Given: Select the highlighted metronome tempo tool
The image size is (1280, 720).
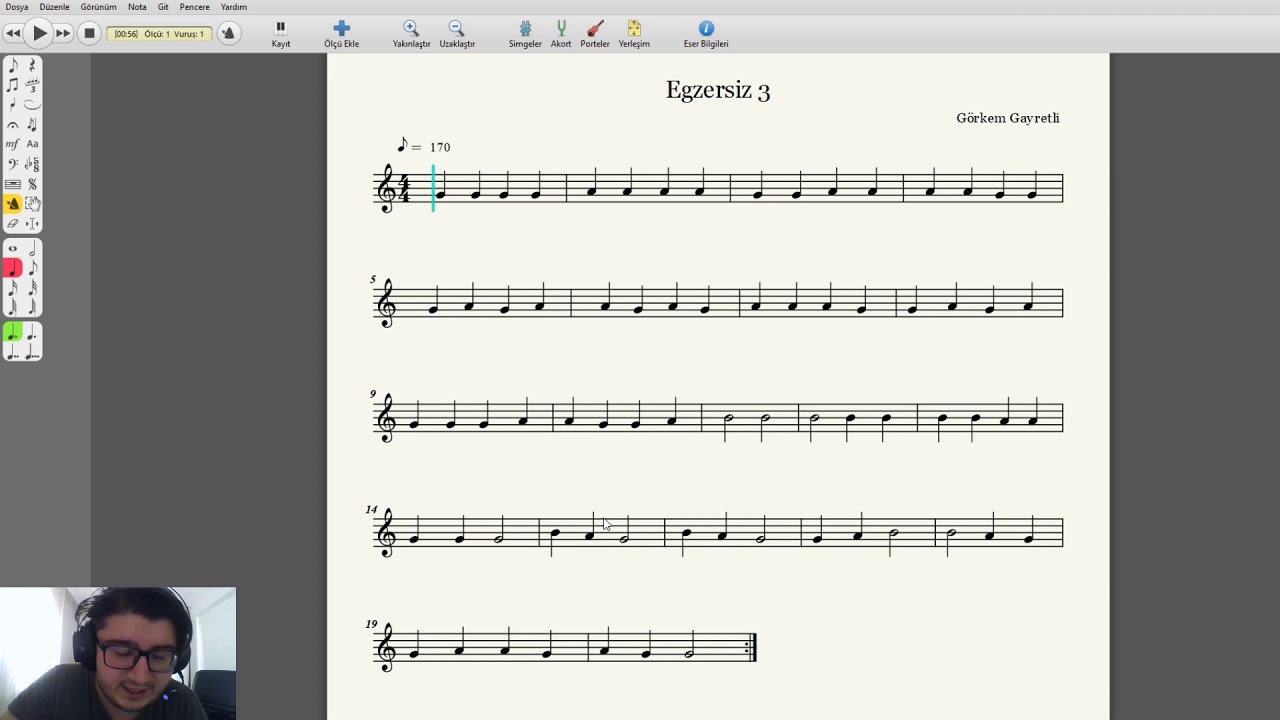Looking at the screenshot, I should tap(13, 203).
